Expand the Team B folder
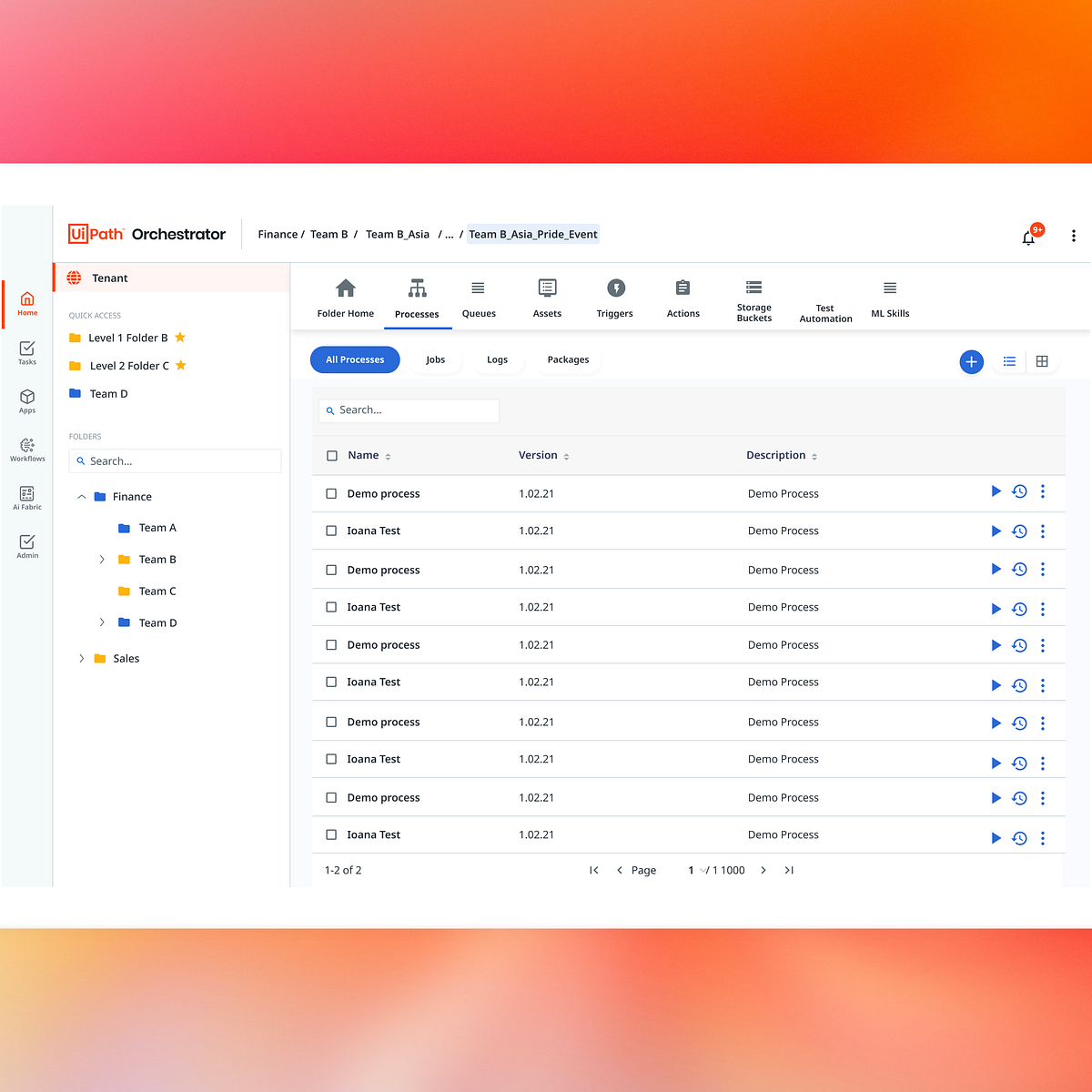 click(x=102, y=559)
